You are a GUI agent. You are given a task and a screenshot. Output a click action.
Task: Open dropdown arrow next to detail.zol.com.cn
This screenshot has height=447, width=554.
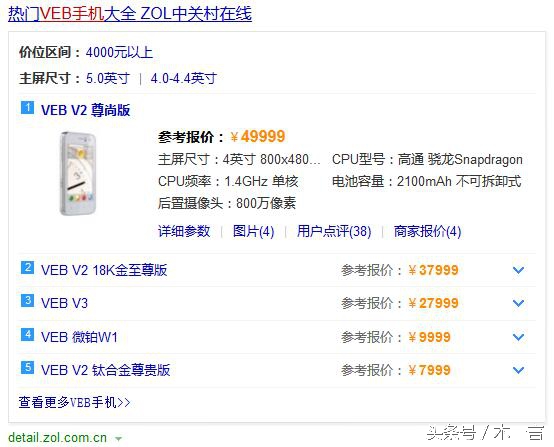(x=119, y=439)
